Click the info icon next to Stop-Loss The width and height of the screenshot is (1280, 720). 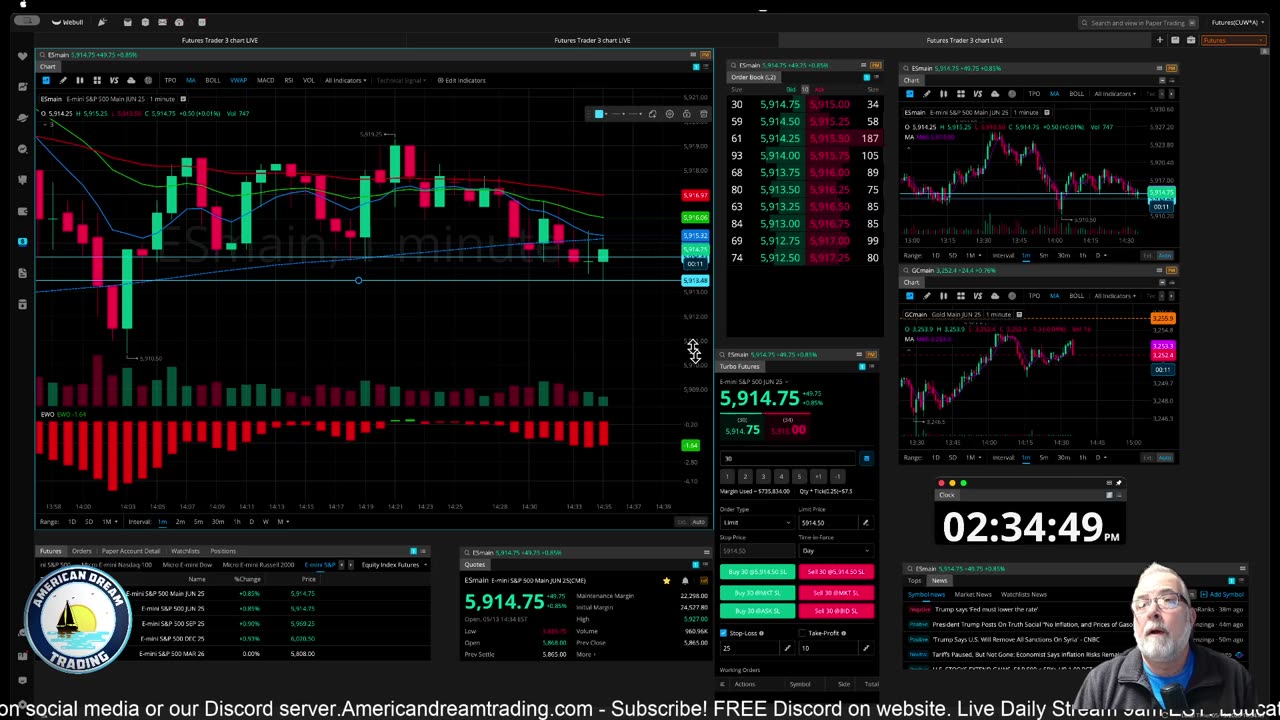tap(761, 633)
